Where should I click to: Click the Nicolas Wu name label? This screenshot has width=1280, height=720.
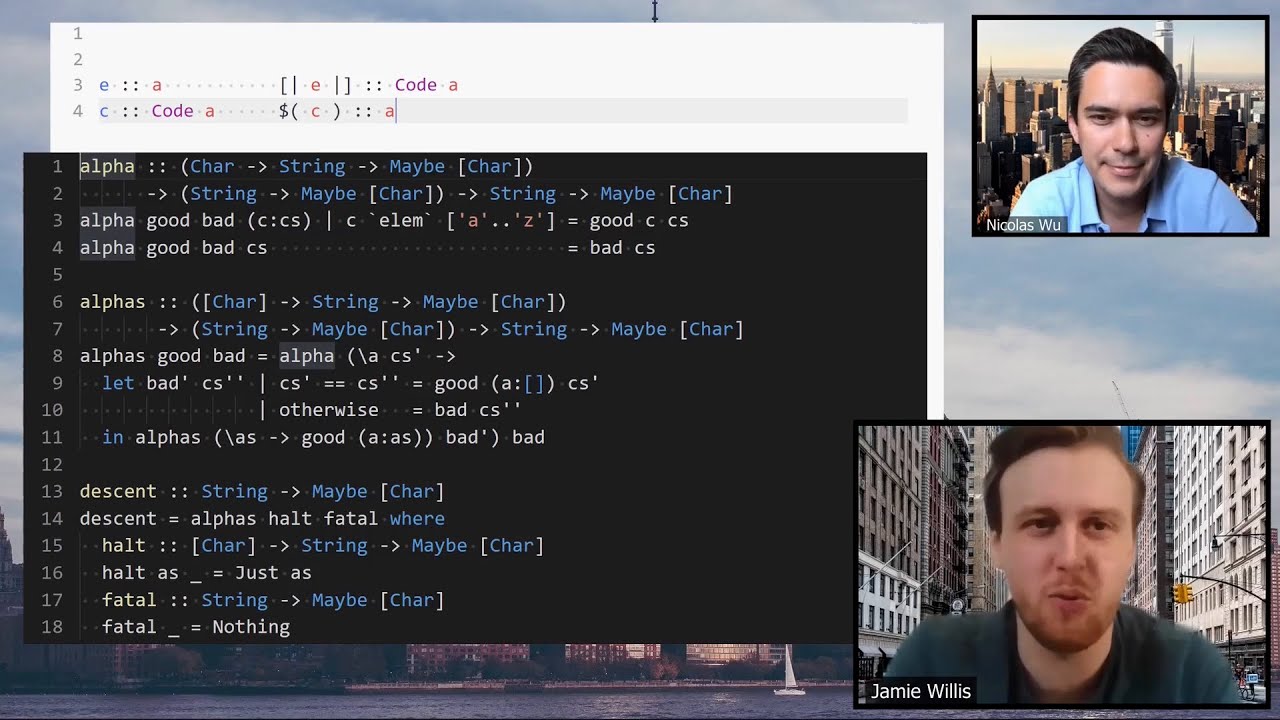(1023, 225)
